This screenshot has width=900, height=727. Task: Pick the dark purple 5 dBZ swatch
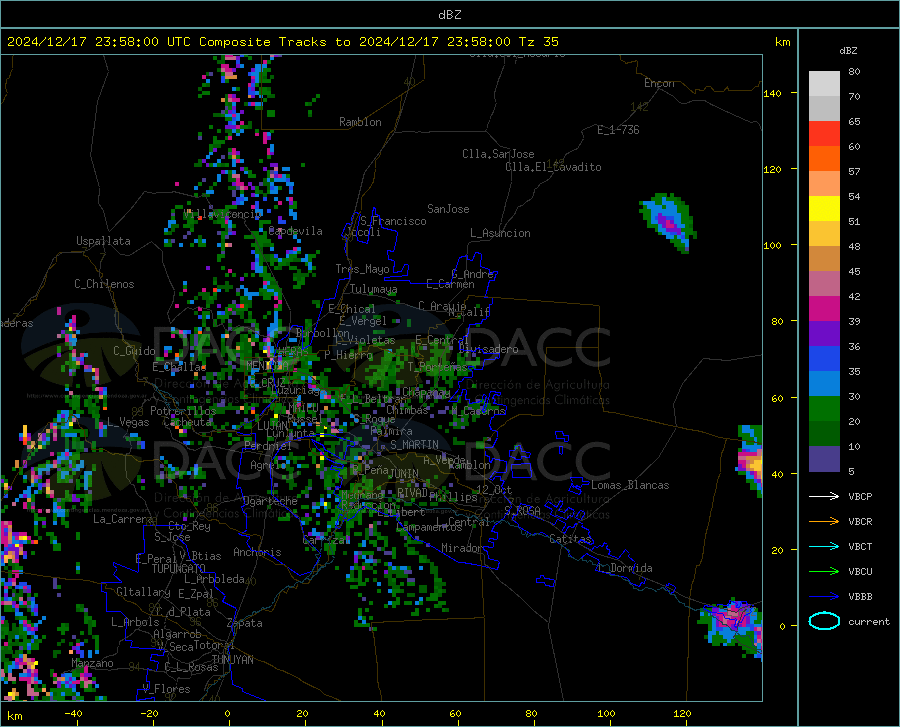824,459
